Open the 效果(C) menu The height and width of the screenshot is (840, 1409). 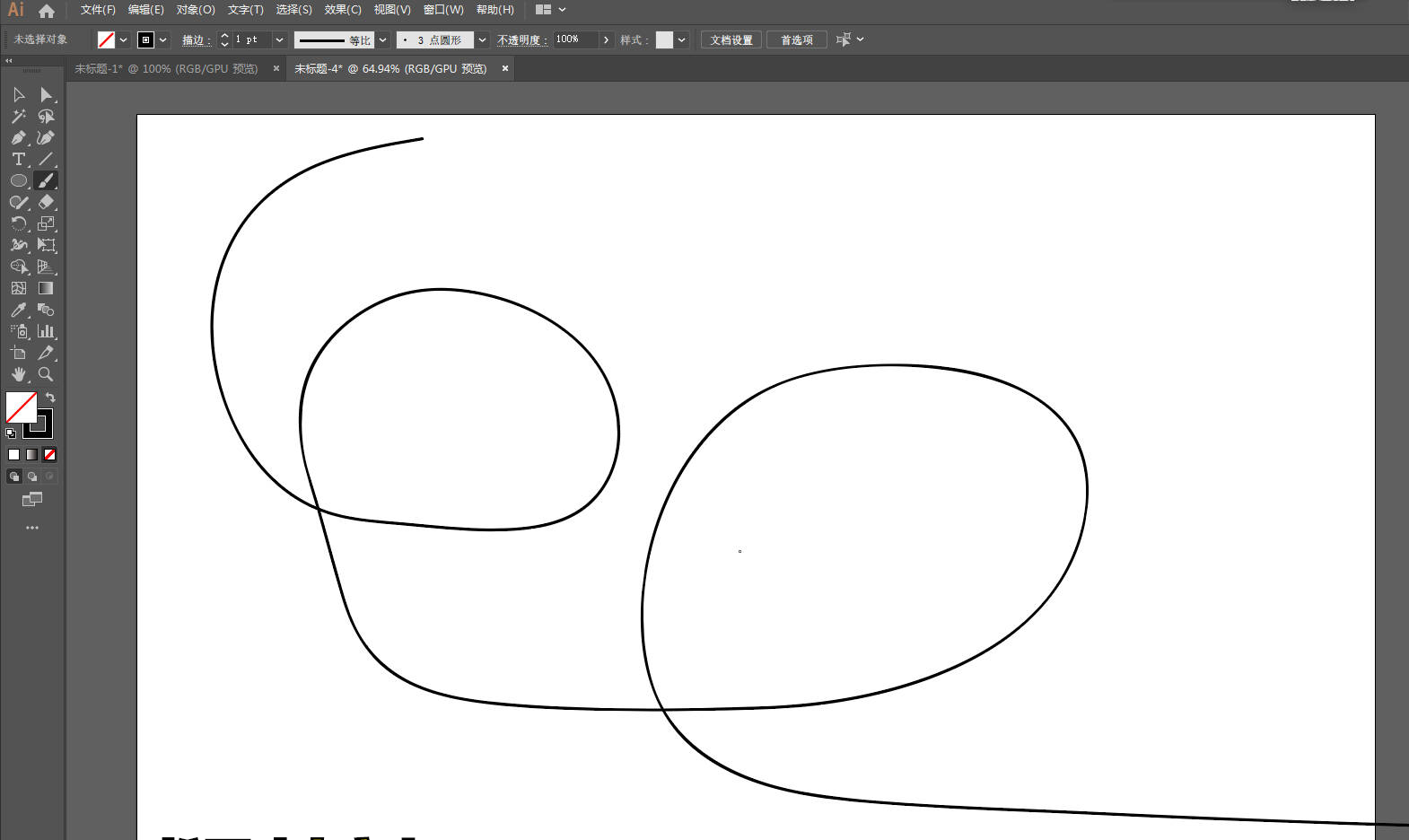tap(342, 10)
